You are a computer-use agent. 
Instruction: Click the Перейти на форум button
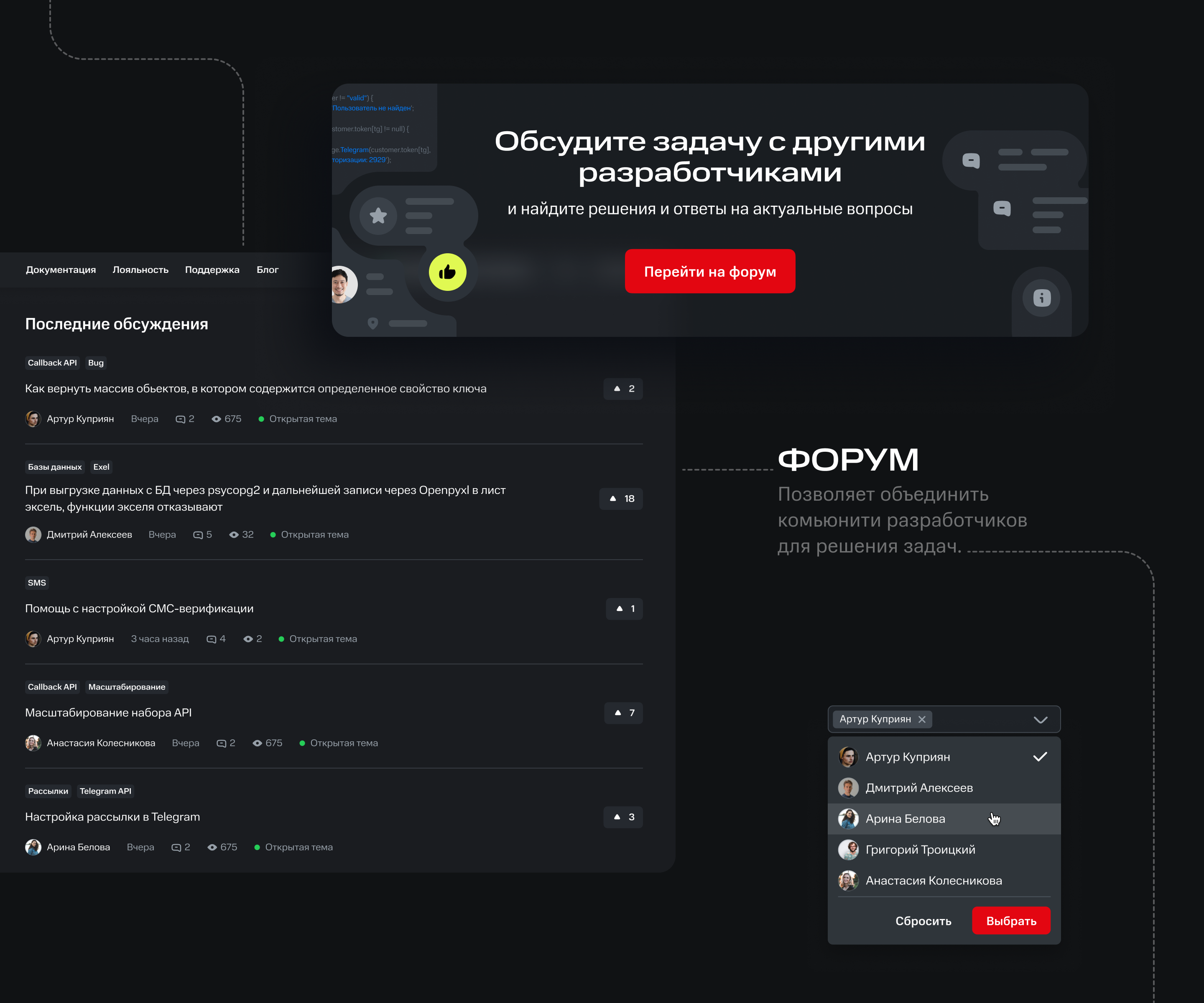pyautogui.click(x=710, y=272)
